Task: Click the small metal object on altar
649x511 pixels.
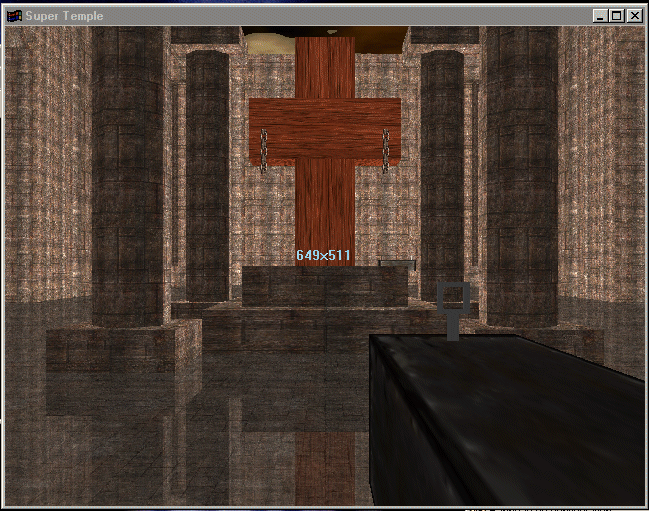Action: (x=396, y=263)
